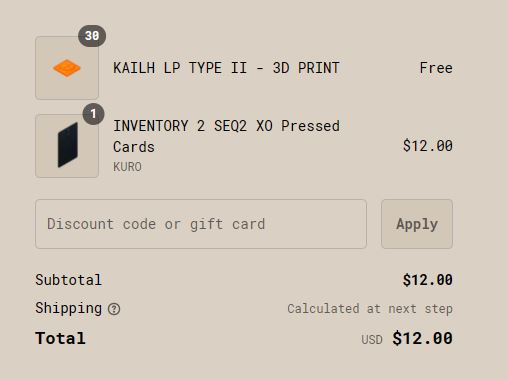Click the $12.00 price of Pressed Cards

(428, 146)
